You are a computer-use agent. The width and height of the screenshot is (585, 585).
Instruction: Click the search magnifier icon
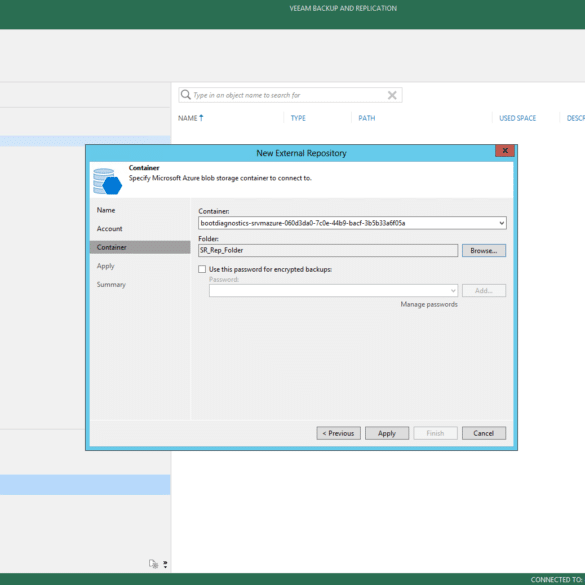coord(185,95)
